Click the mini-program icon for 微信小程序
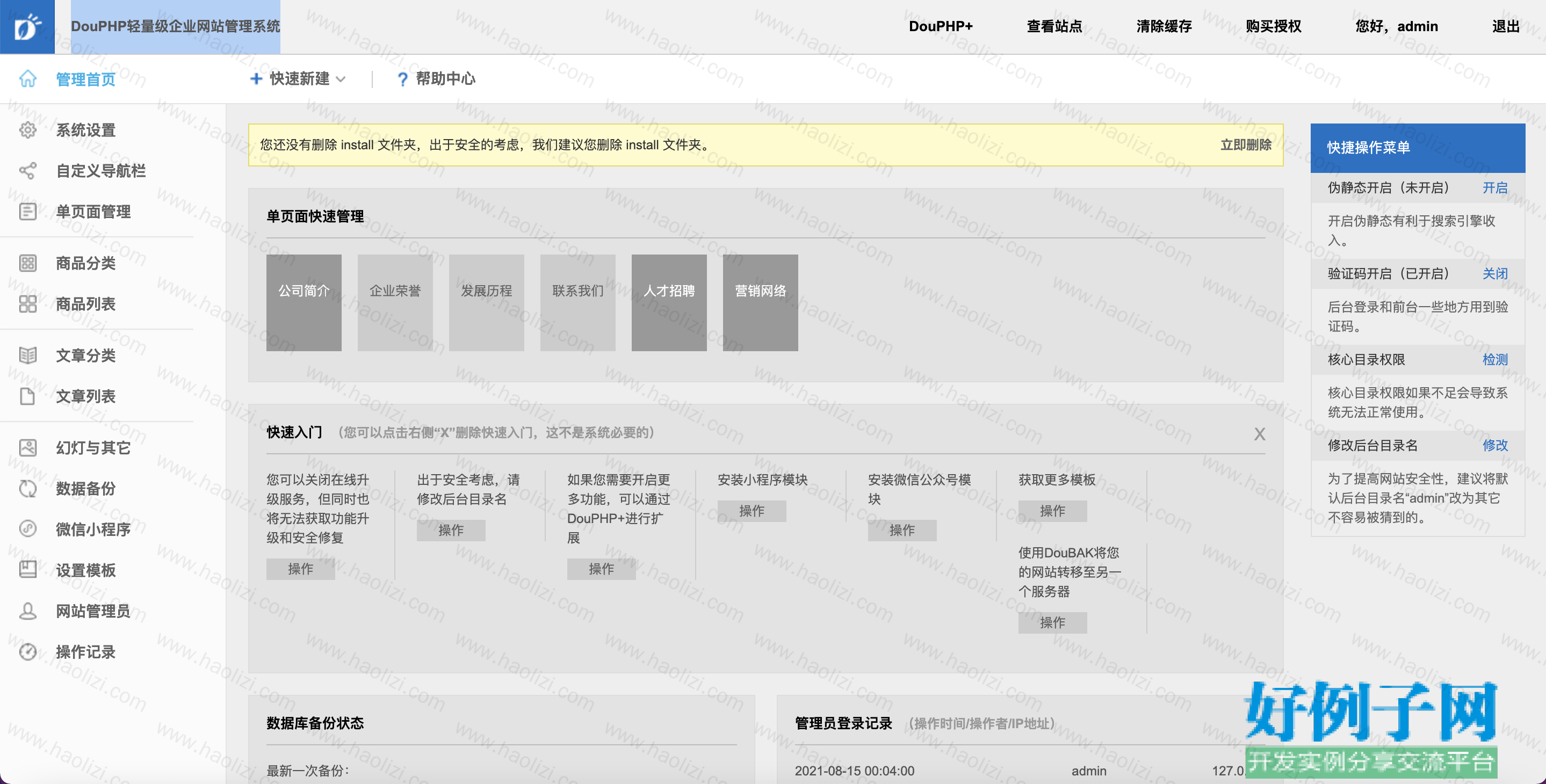 coord(27,529)
